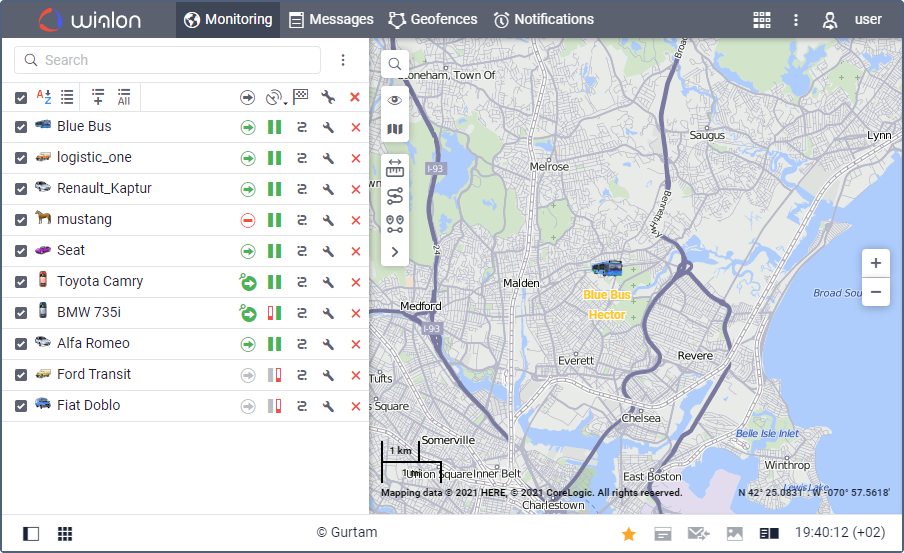Click header motion state column icon
The image size is (904, 553).
click(x=248, y=97)
